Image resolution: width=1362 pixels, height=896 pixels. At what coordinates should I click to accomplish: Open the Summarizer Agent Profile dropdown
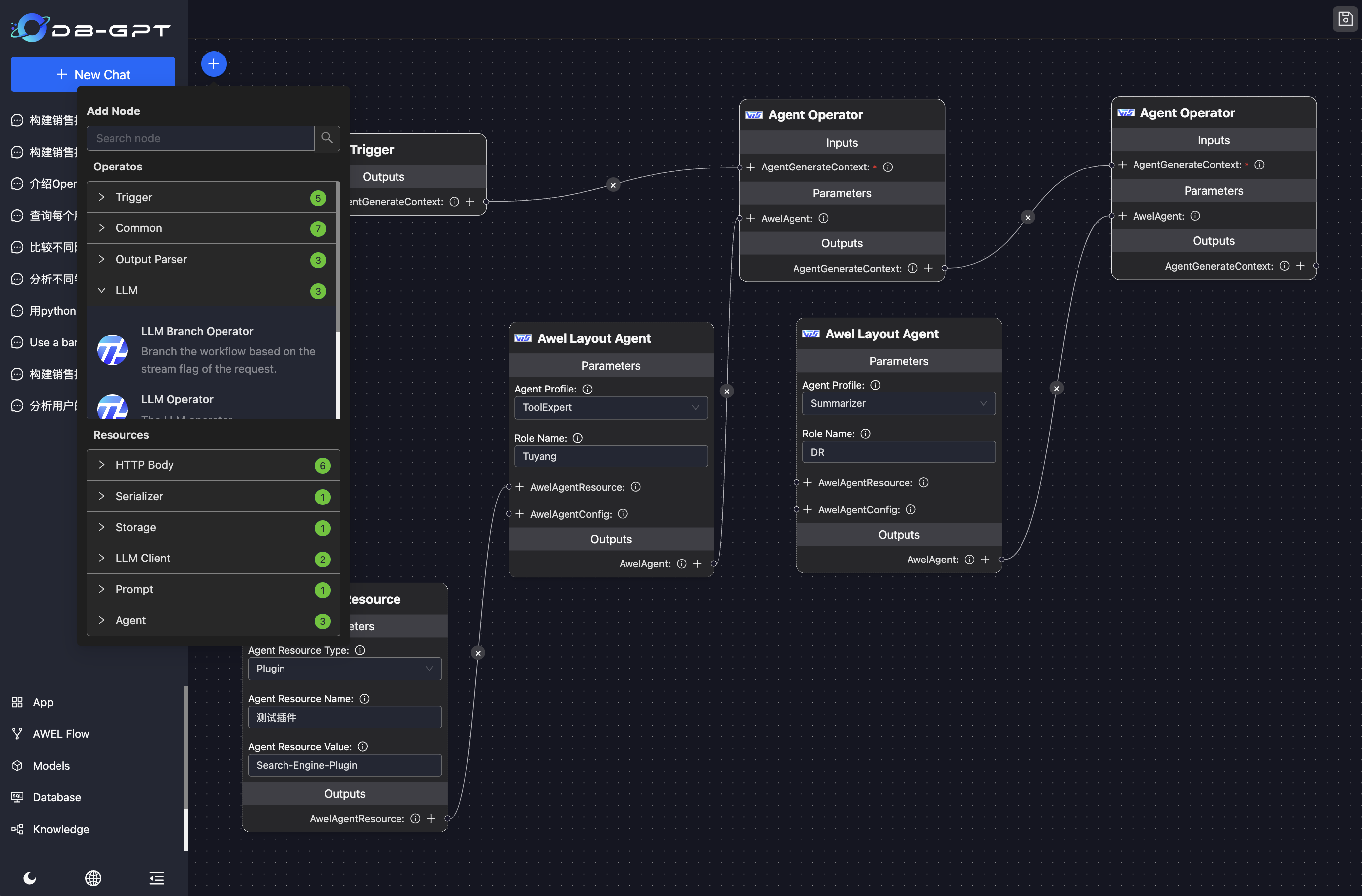(899, 403)
